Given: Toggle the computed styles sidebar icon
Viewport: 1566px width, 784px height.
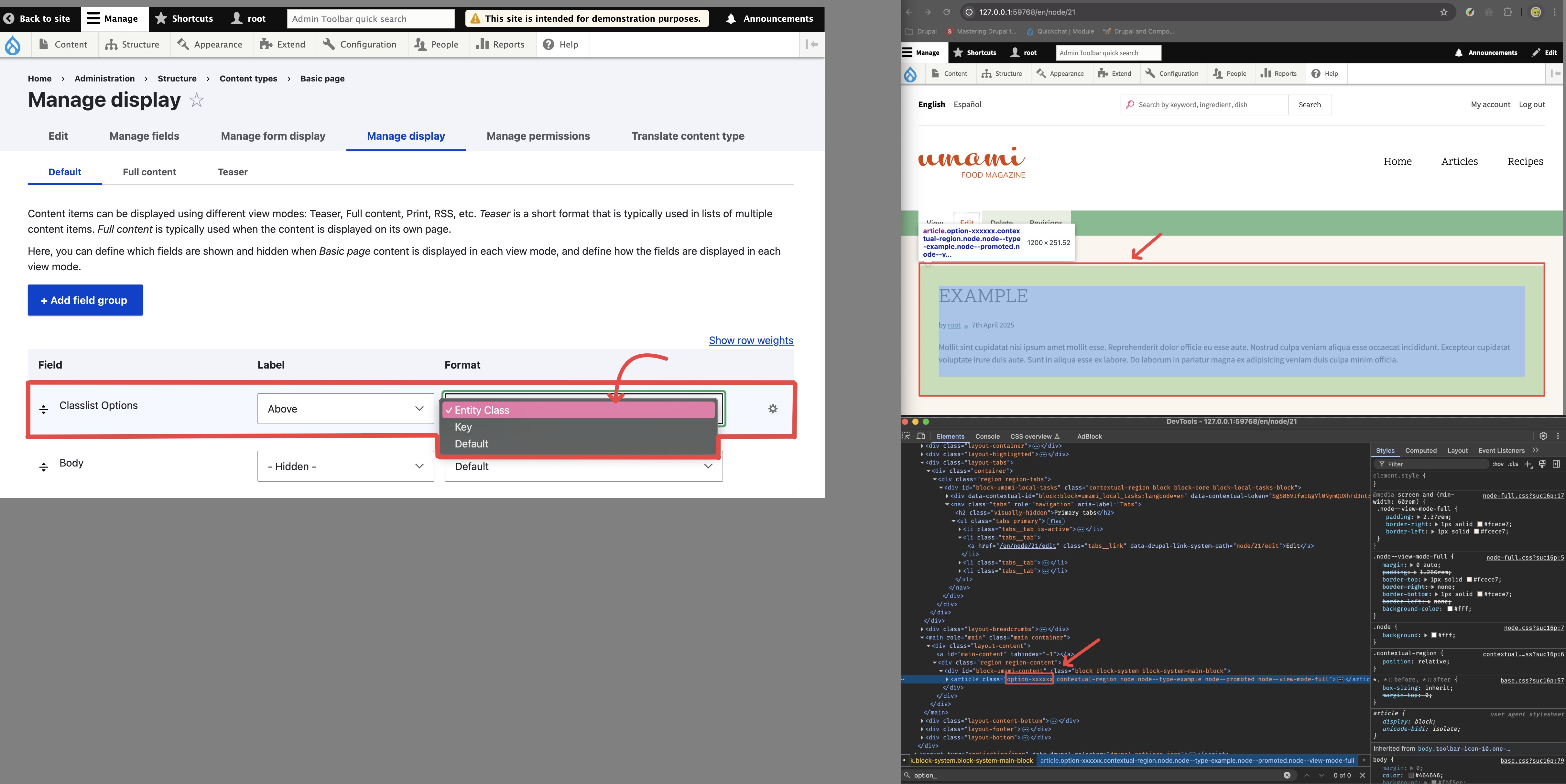Looking at the screenshot, I should point(1556,464).
